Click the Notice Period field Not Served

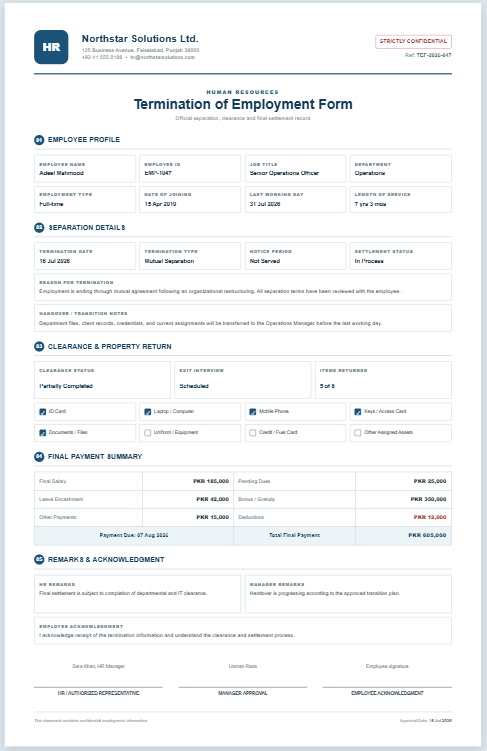click(x=295, y=256)
